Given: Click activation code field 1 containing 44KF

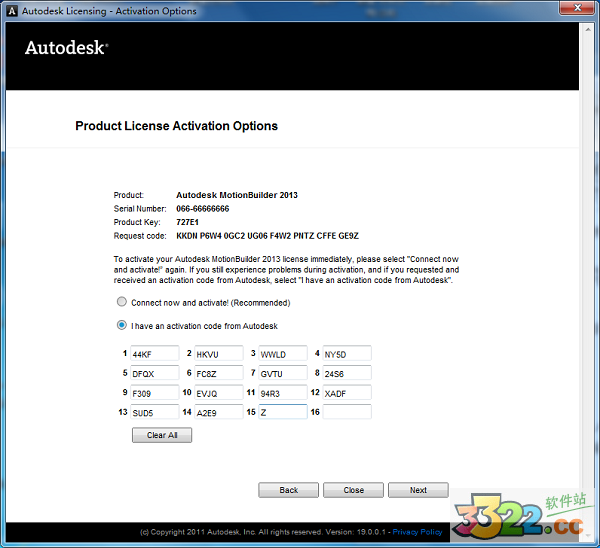Looking at the screenshot, I should 155,353.
